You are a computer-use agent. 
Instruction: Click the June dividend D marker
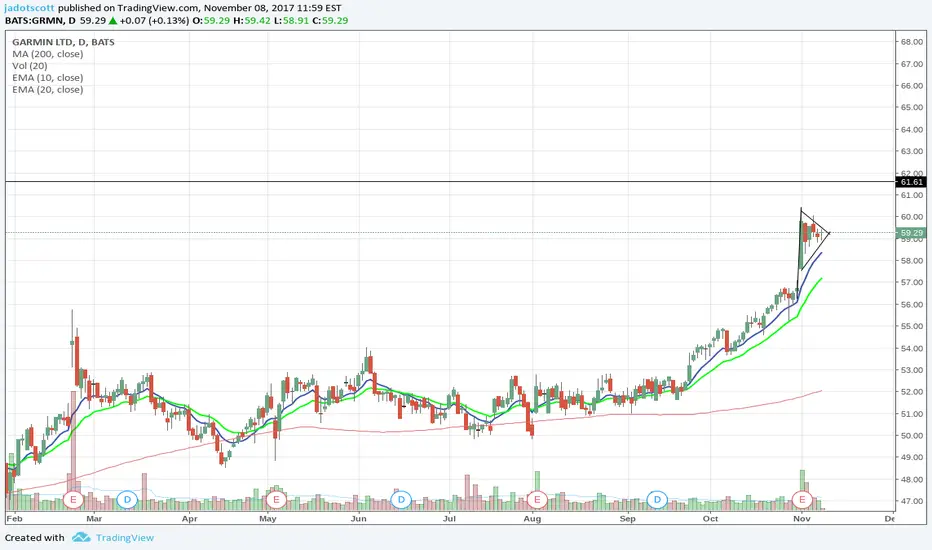click(401, 498)
